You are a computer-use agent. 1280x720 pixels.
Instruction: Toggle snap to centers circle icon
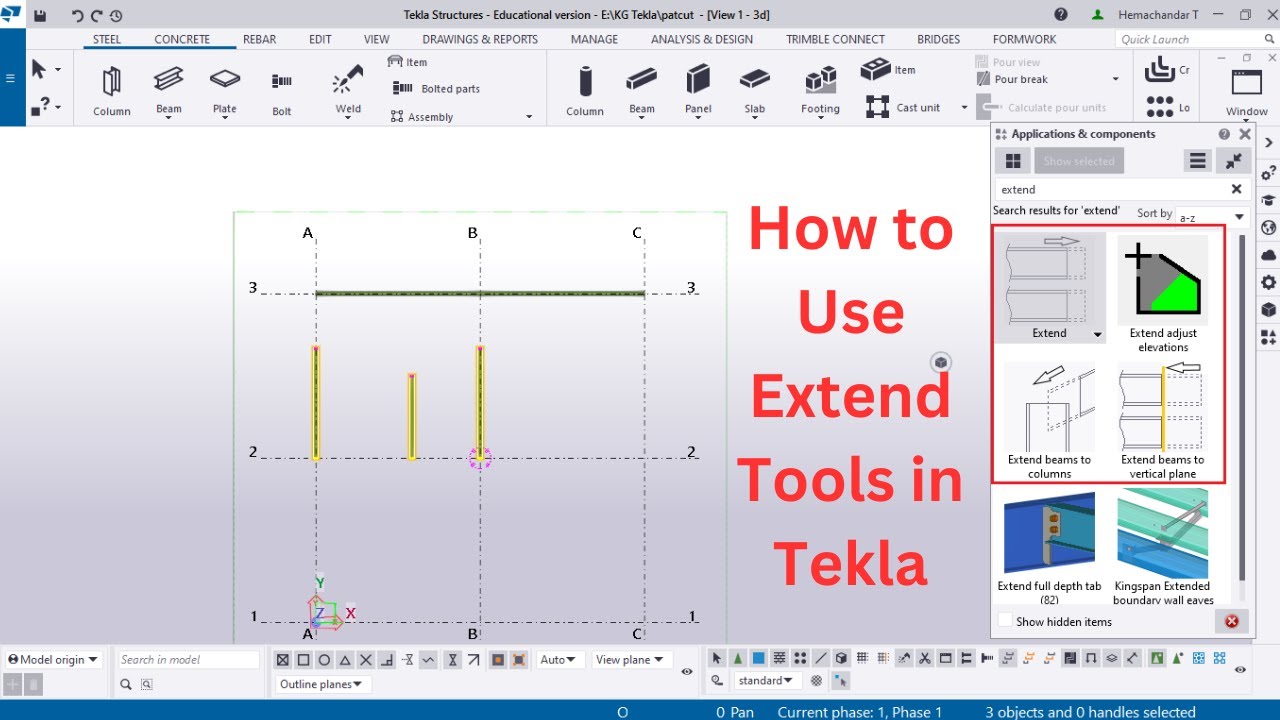point(324,660)
